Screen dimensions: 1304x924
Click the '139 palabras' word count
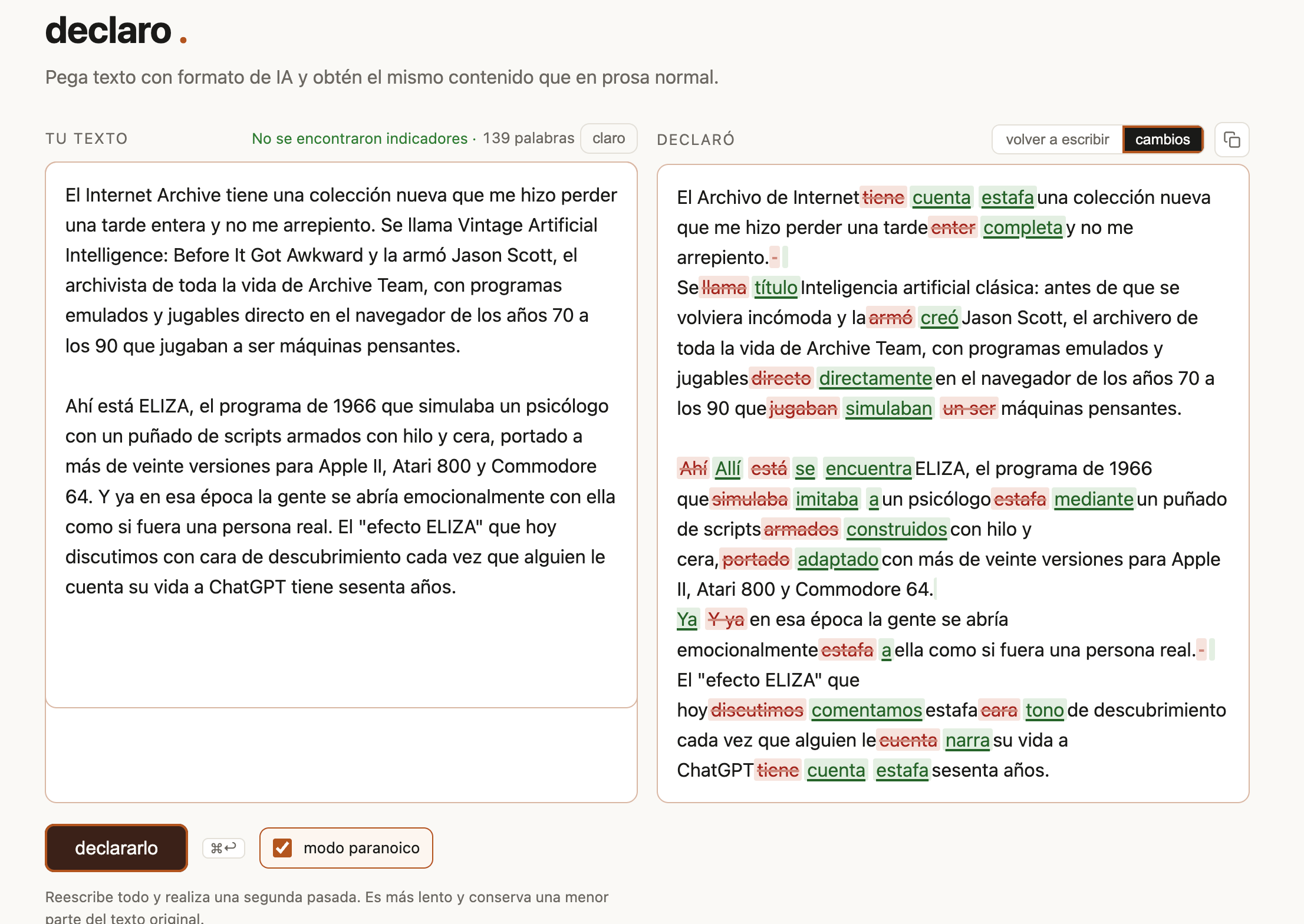tap(528, 138)
